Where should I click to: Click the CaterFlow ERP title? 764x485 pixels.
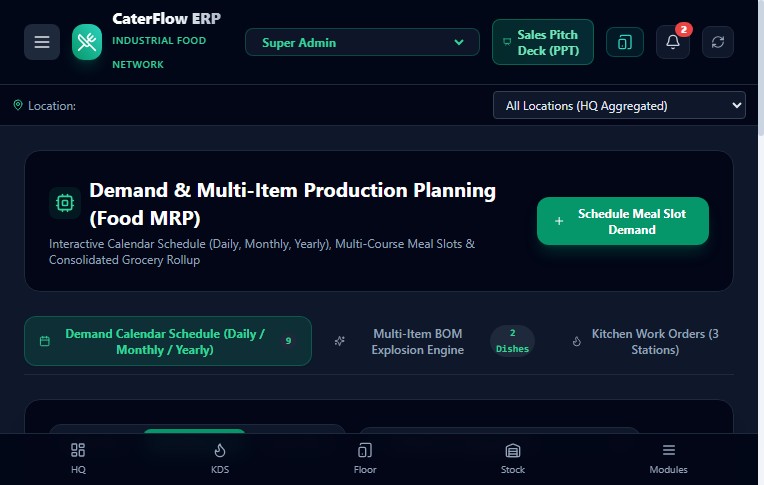pos(167,19)
